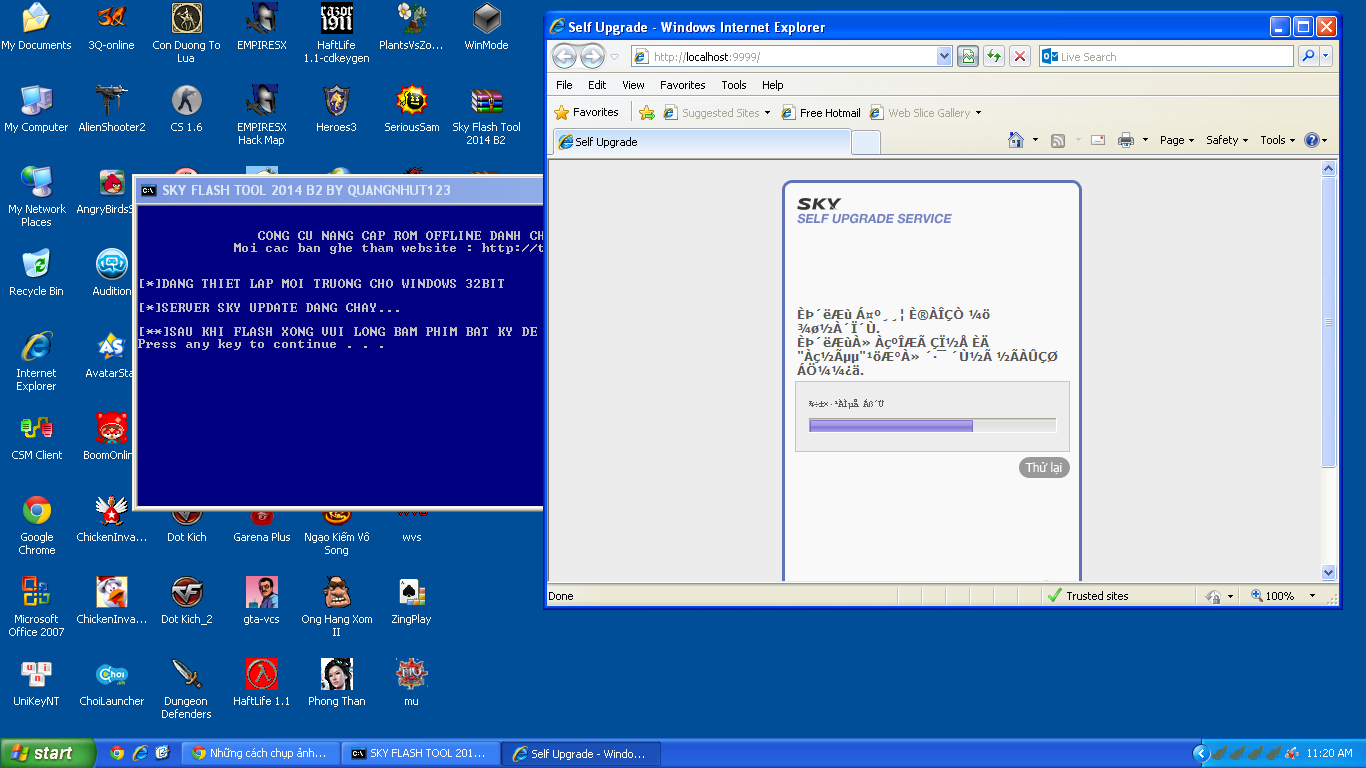The image size is (1366, 768).
Task: Open the Page dropdown menu
Action: pos(1177,141)
